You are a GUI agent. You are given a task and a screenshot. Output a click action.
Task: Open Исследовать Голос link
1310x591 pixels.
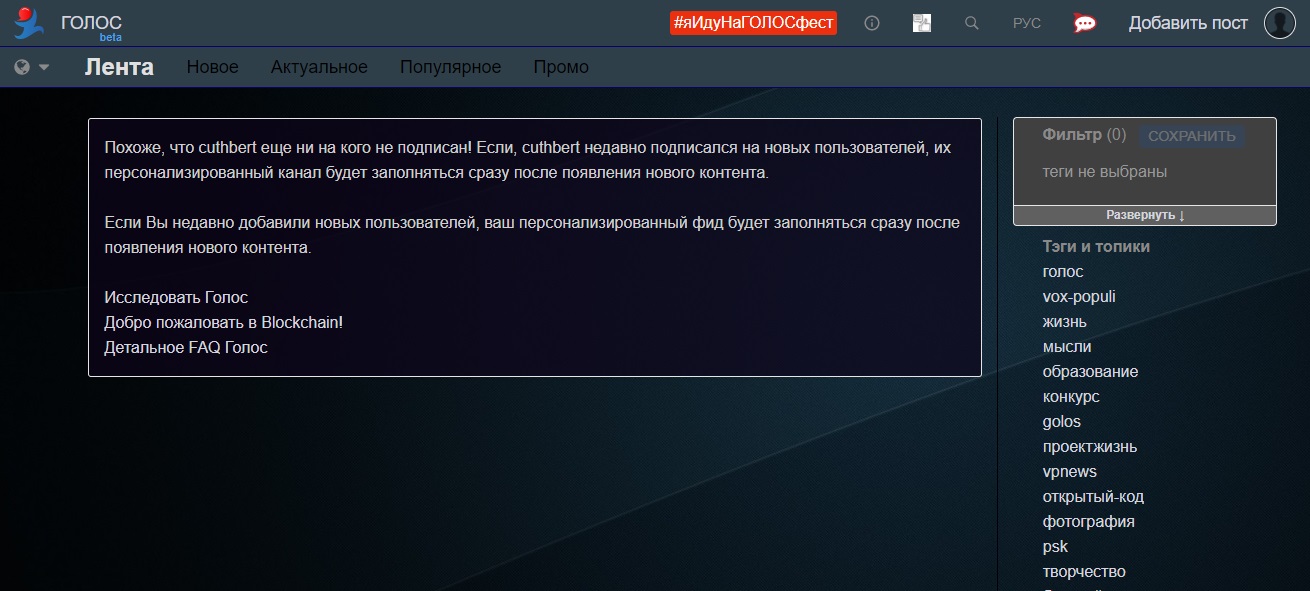pyautogui.click(x=176, y=297)
